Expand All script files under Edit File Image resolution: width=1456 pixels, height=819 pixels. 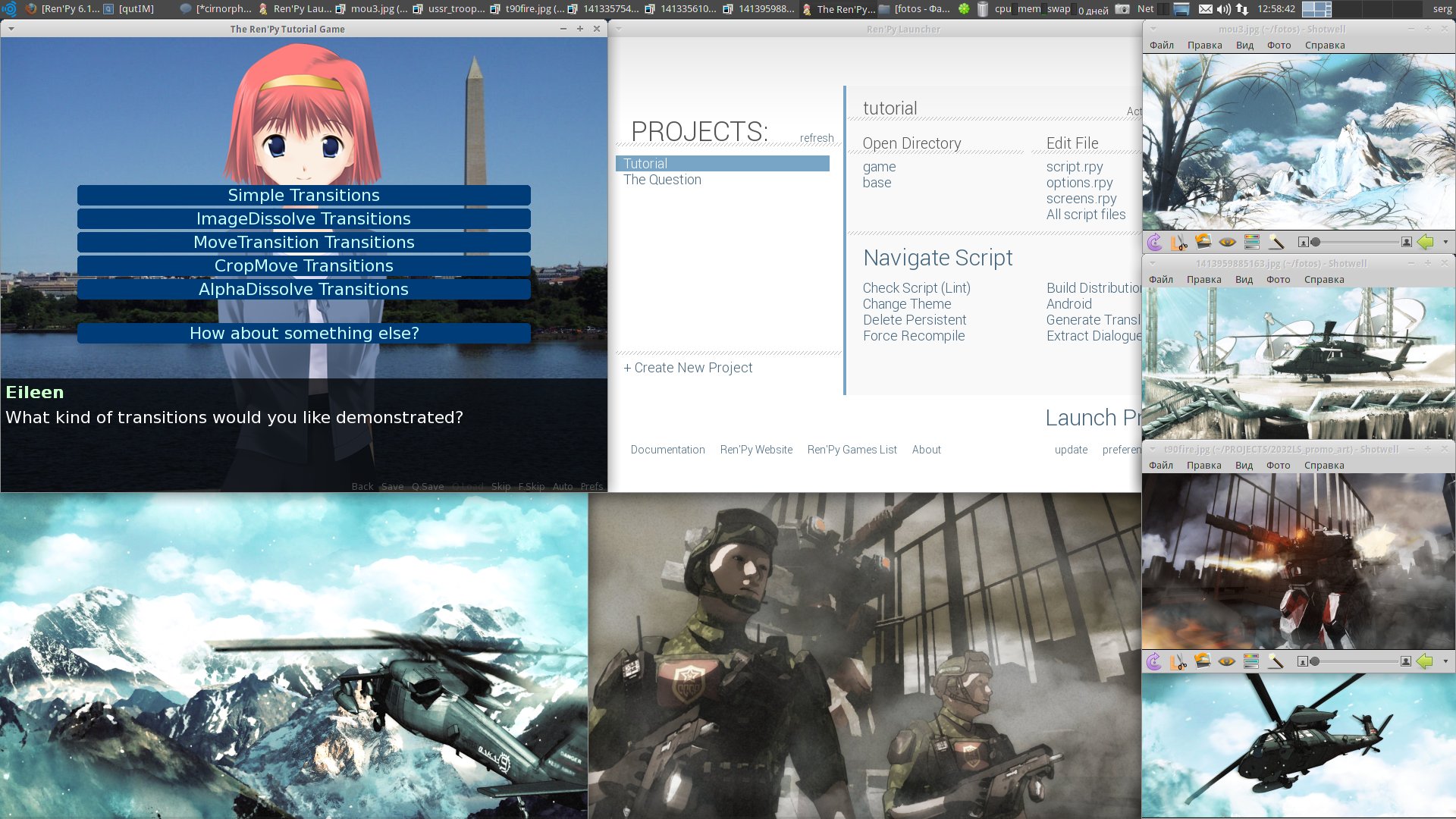(1084, 214)
